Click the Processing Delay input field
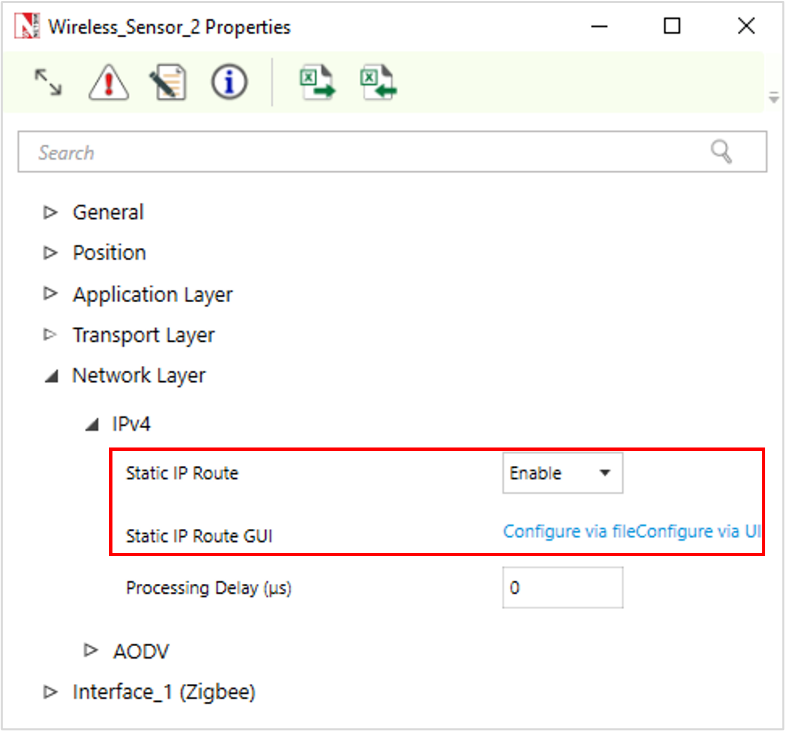This screenshot has width=785, height=731. (x=562, y=588)
